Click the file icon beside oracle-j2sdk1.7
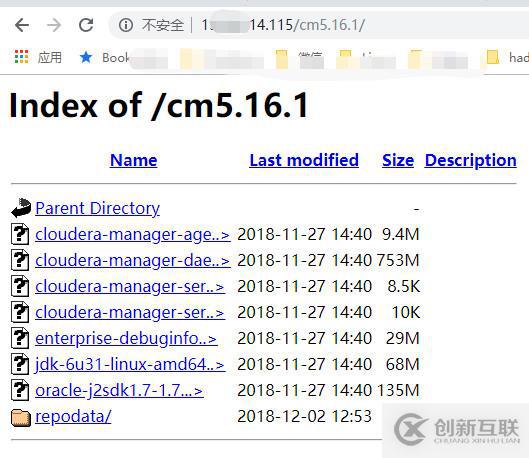Image resolution: width=529 pixels, height=458 pixels. click(x=20, y=390)
